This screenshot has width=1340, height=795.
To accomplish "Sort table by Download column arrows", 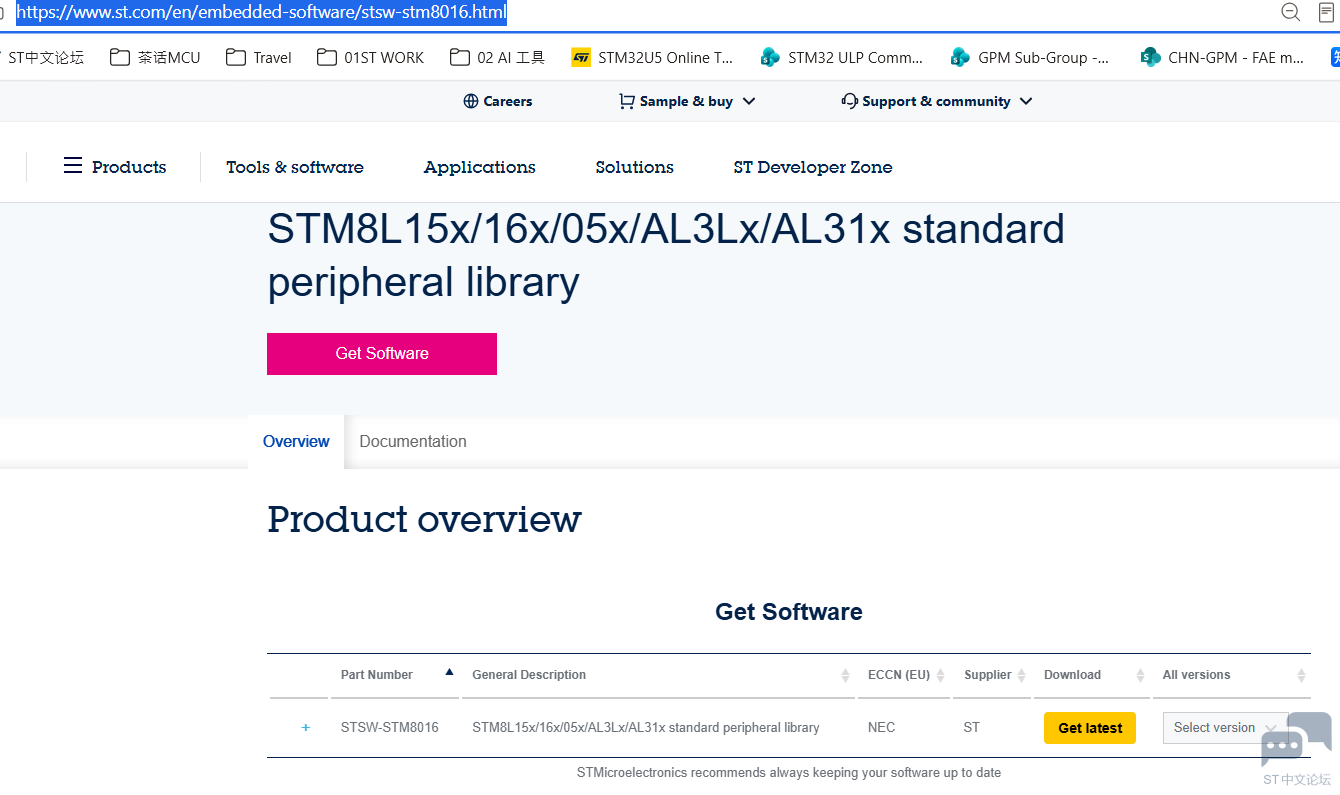I will click(x=1140, y=675).
